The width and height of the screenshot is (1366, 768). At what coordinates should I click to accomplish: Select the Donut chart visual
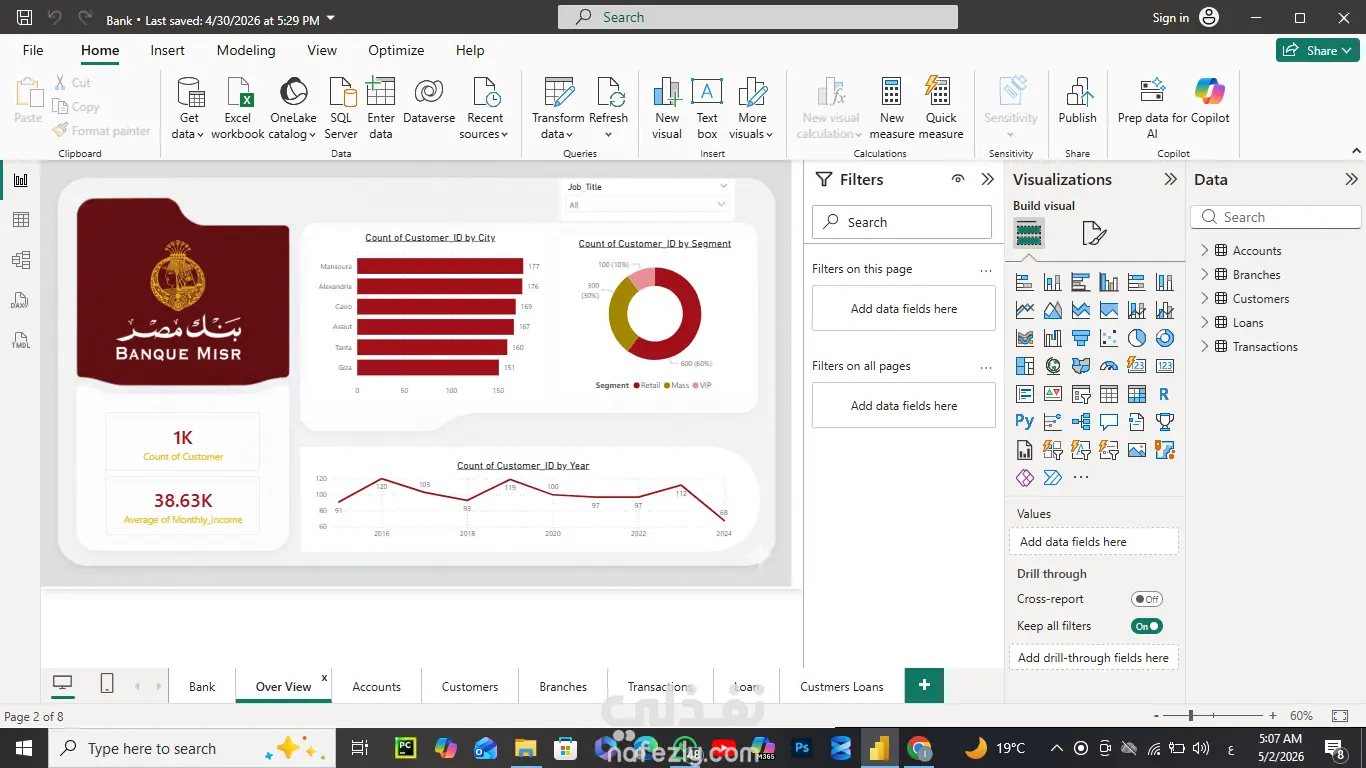1164,338
